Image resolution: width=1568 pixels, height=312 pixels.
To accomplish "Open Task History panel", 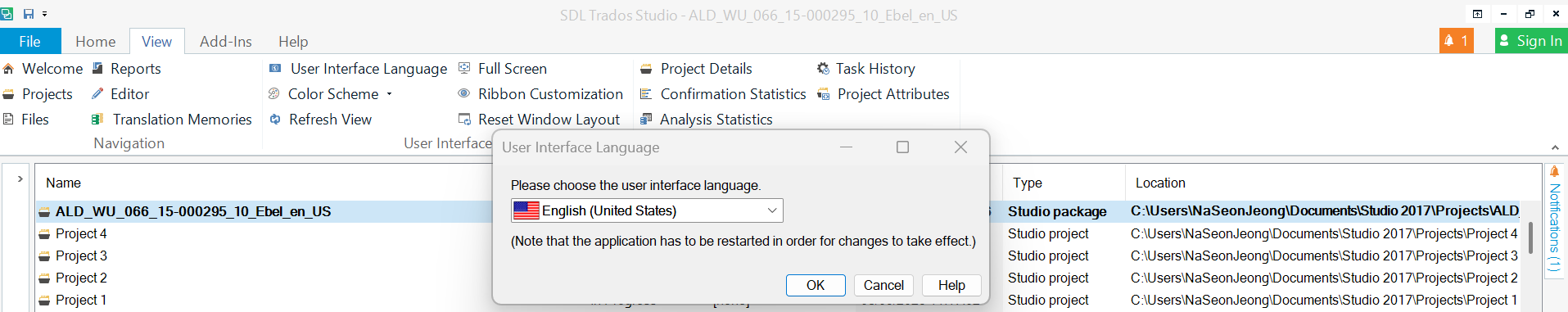I will point(866,69).
